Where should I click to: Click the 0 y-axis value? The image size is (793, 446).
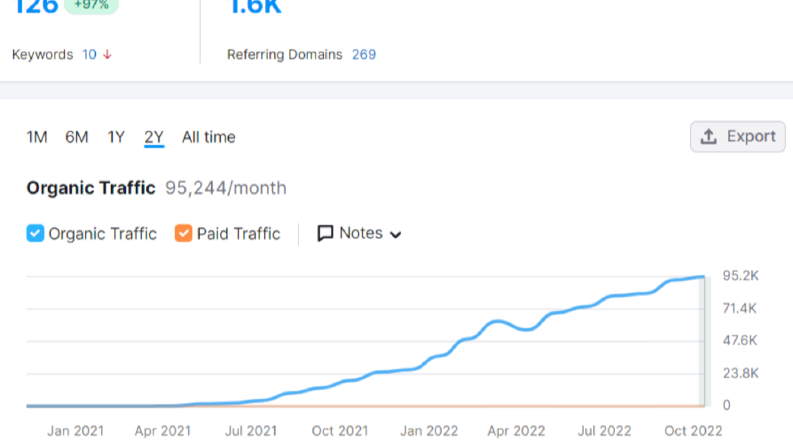tap(726, 405)
